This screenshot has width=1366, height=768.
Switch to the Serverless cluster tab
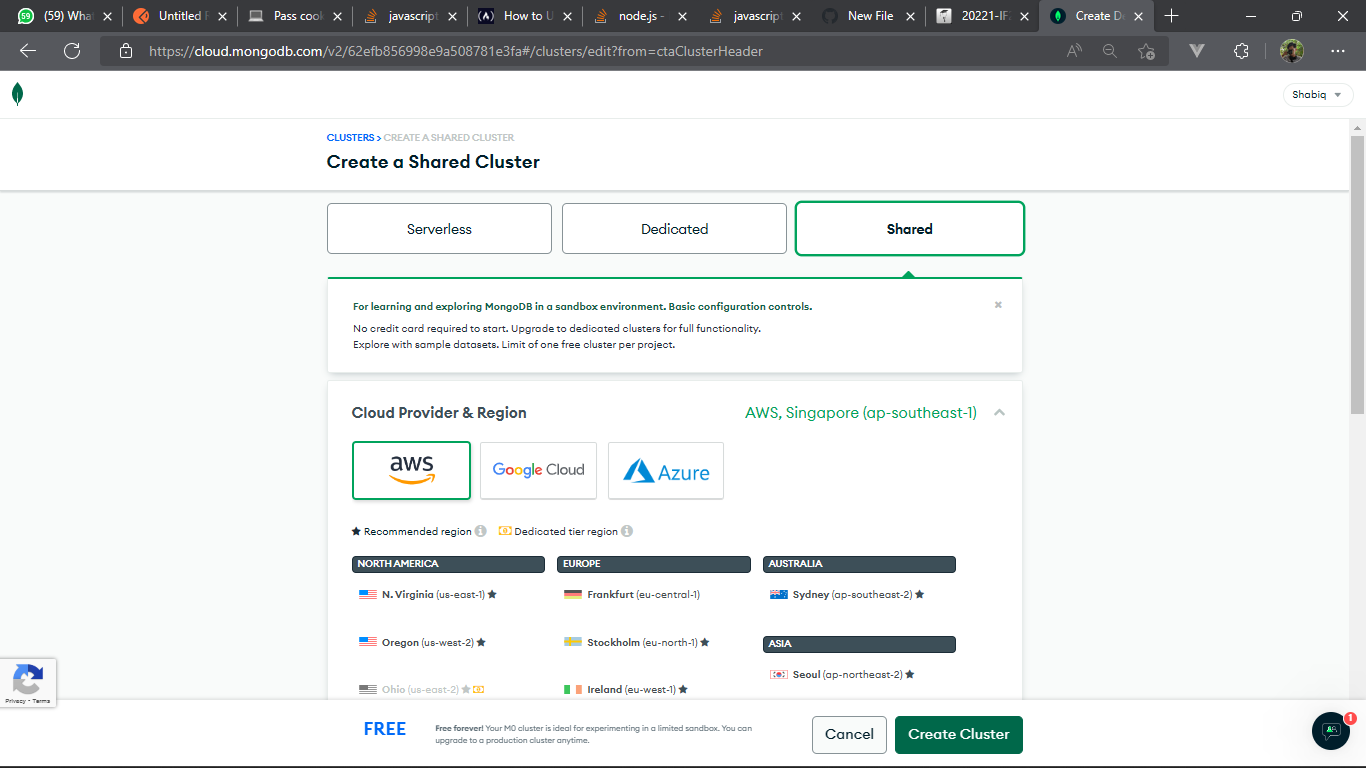click(439, 228)
